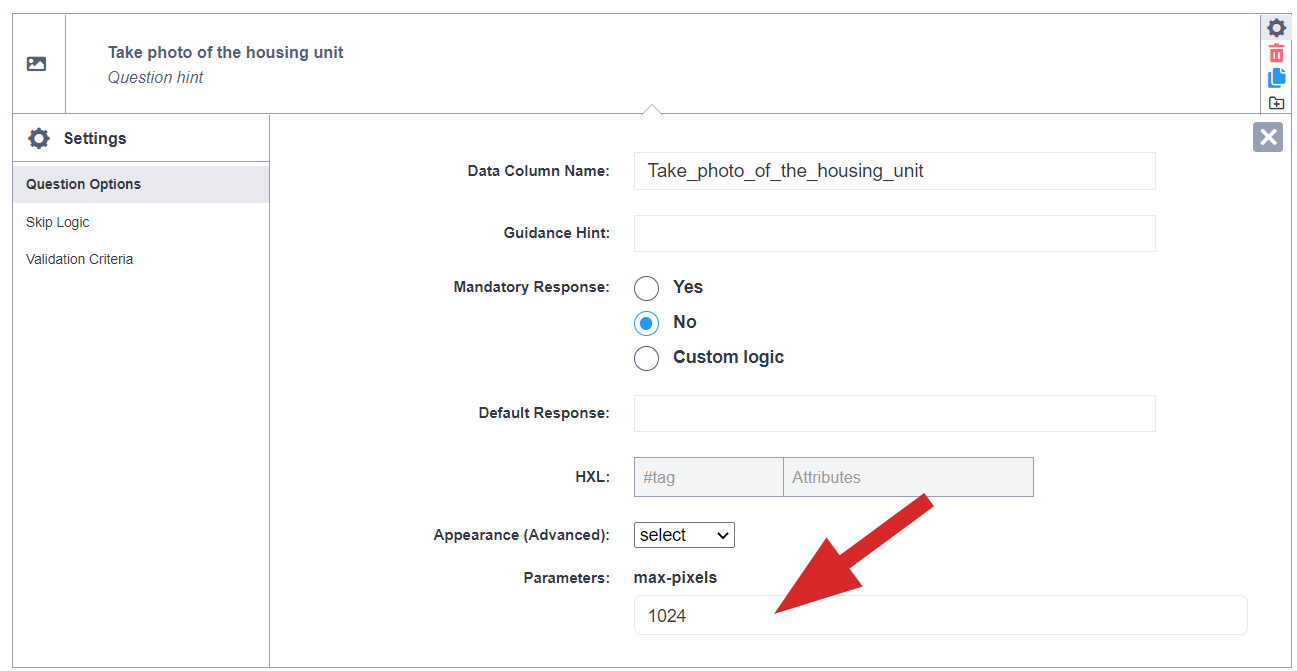The height and width of the screenshot is (671, 1297).
Task: Click the photo question type icon
Action: coord(37,64)
